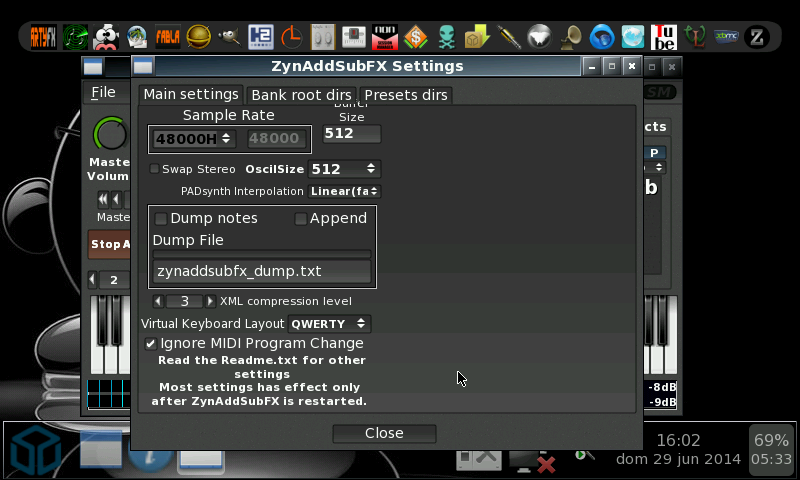Image resolution: width=800 pixels, height=480 pixels.
Task: Open the cartoon face dock icon
Action: coord(106,37)
